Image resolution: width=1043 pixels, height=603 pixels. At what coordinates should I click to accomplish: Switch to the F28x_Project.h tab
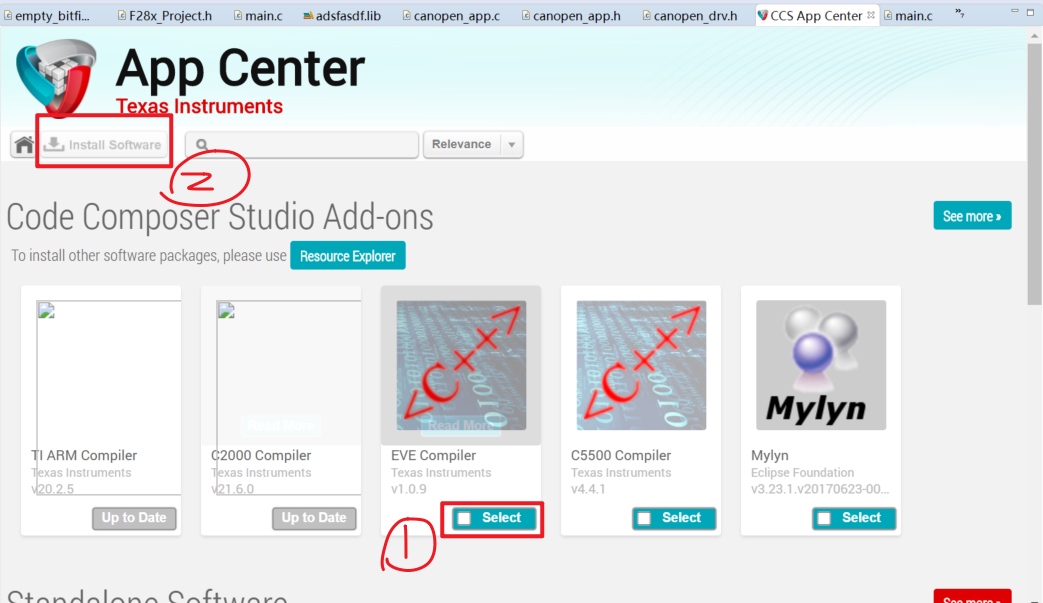click(x=164, y=15)
